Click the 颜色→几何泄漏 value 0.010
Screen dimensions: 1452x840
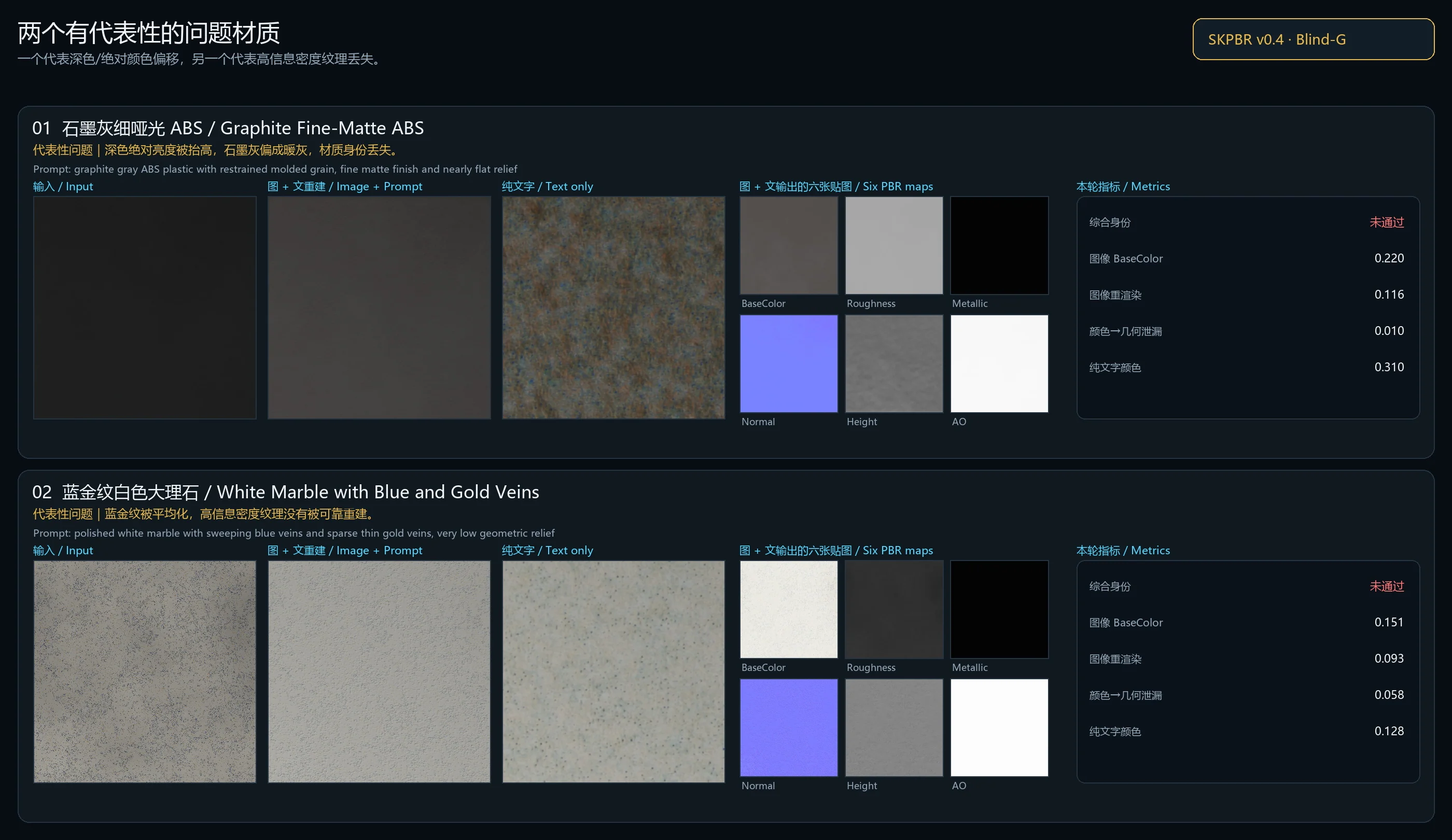[x=1389, y=331]
